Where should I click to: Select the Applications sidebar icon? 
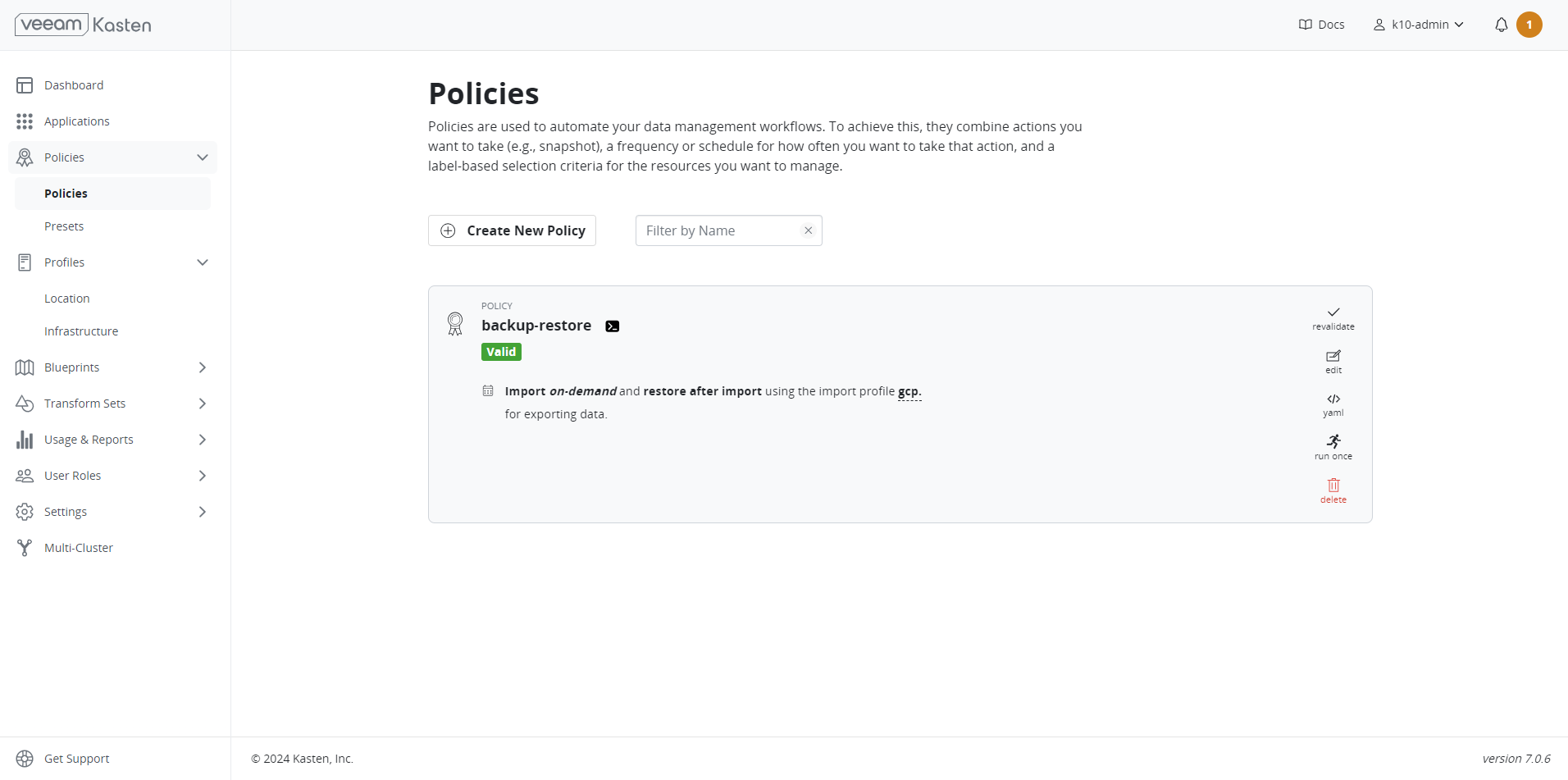tap(25, 121)
